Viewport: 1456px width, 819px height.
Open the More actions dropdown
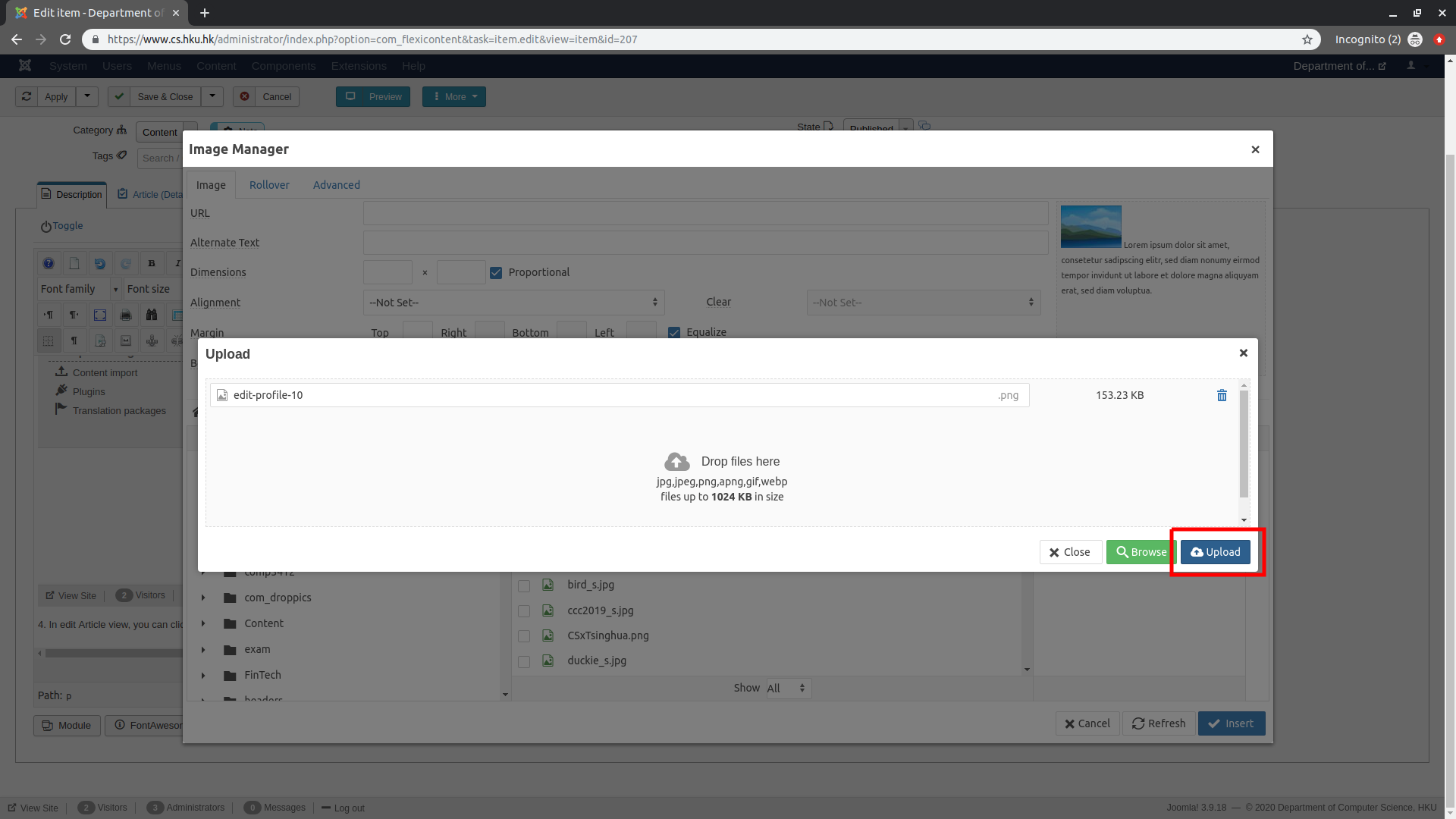pos(454,96)
